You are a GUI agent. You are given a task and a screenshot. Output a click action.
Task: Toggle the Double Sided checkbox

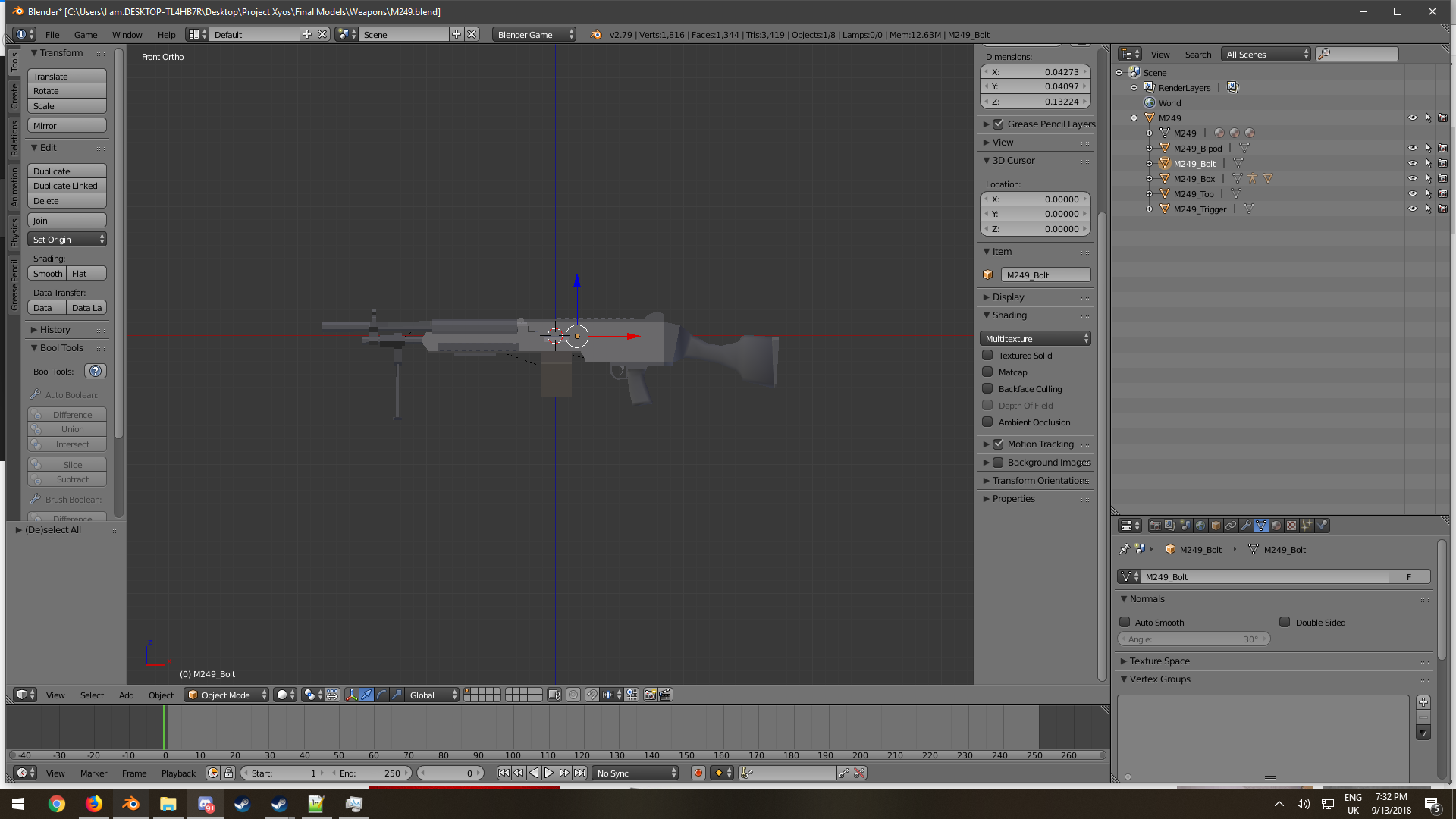[x=1285, y=622]
